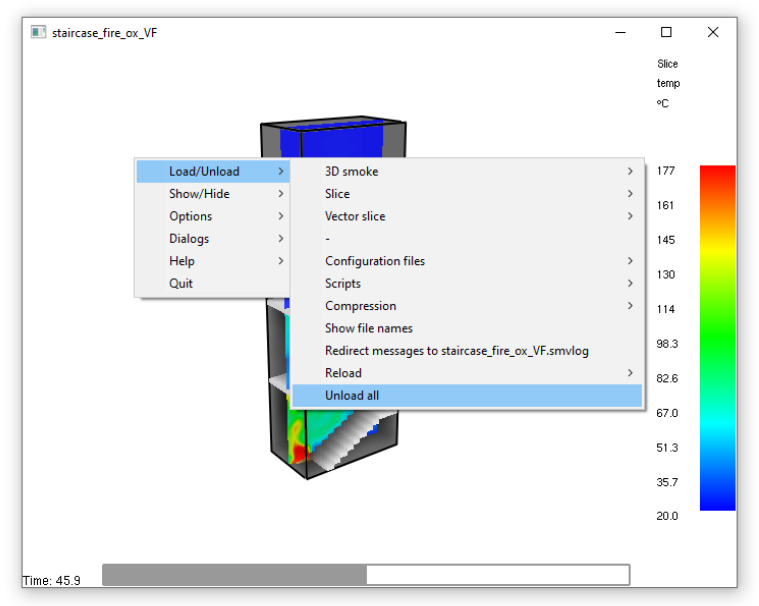
Task: Click the 82.6 colorbar label
Action: 667,379
